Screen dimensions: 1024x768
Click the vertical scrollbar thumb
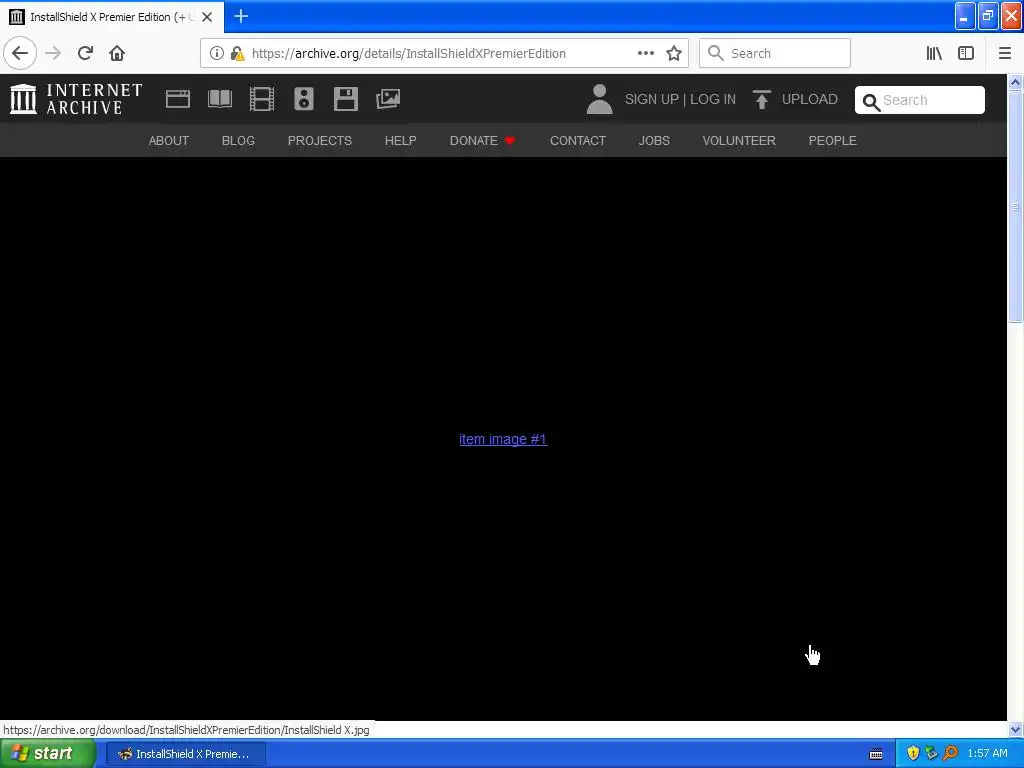(x=1016, y=206)
